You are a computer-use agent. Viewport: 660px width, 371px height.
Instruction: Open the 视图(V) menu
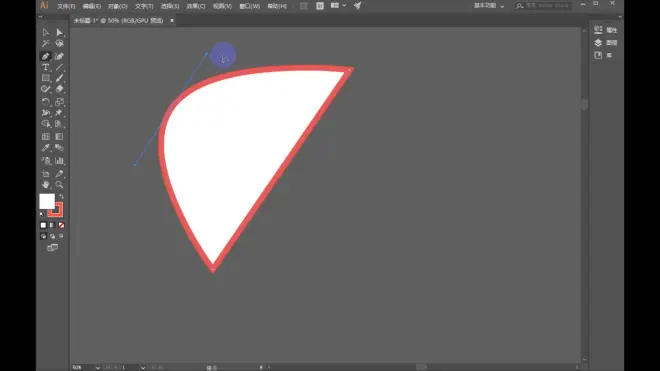coord(222,6)
